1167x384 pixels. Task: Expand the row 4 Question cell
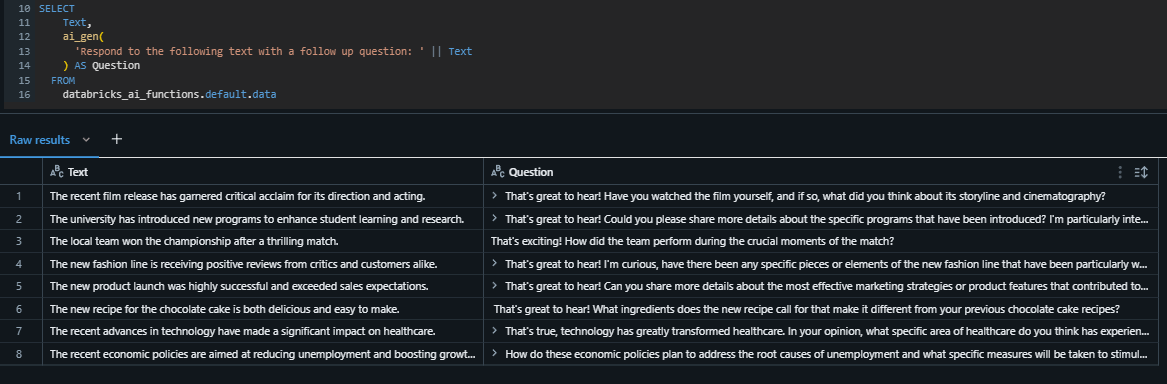(495, 264)
